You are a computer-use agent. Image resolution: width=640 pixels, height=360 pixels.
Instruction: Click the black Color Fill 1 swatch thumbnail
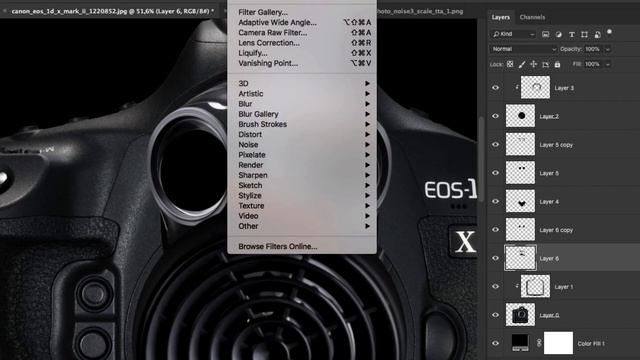(520, 343)
